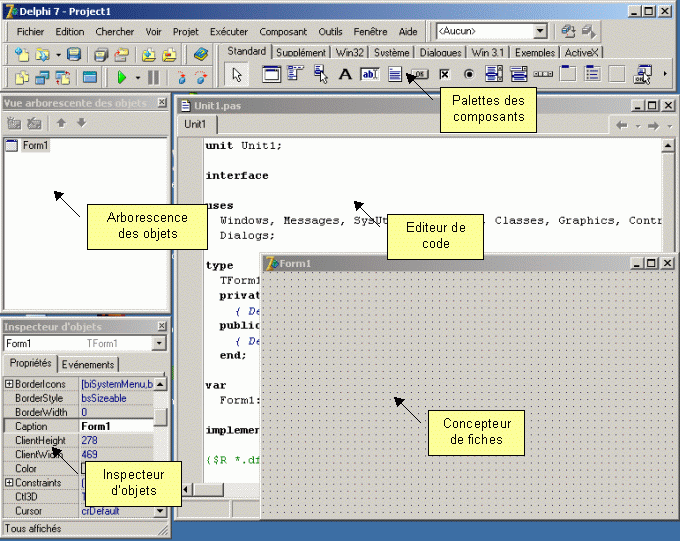
Task: Open the Projet menu
Action: (x=186, y=32)
